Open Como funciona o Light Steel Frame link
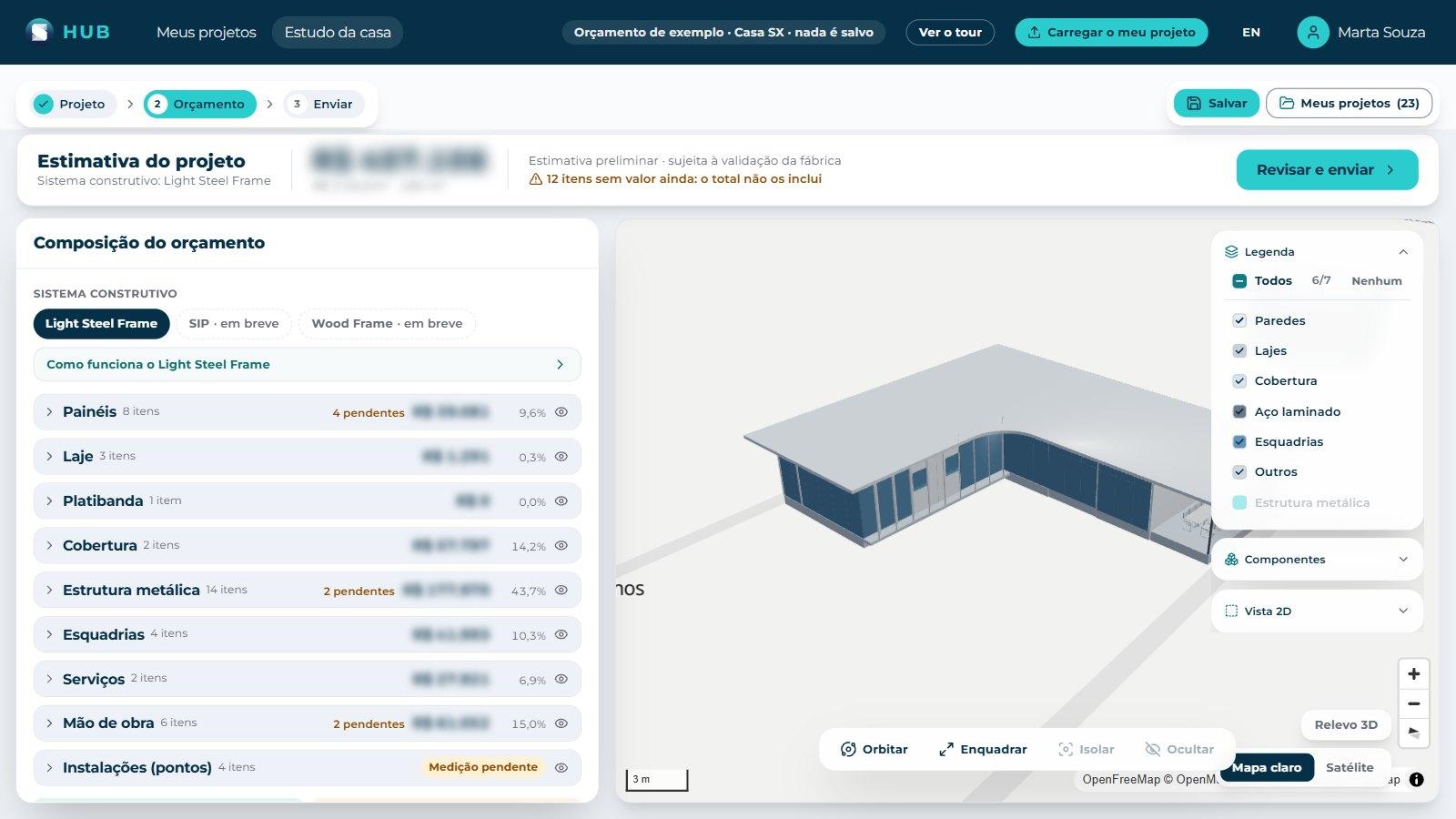The image size is (1456, 819). [x=307, y=364]
